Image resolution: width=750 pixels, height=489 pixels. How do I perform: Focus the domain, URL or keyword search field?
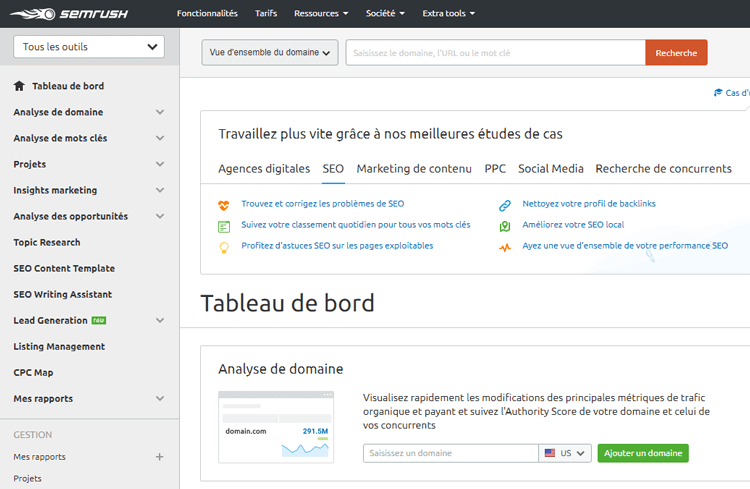coord(496,53)
